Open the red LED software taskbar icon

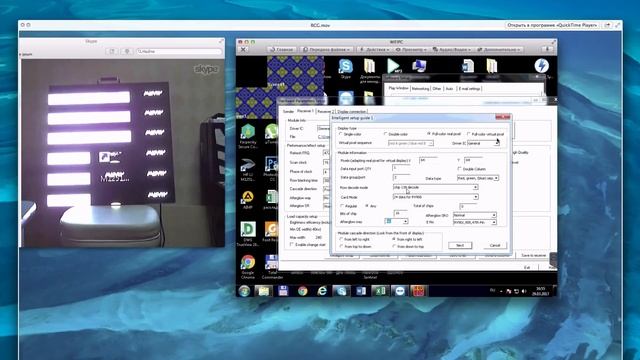point(418,291)
